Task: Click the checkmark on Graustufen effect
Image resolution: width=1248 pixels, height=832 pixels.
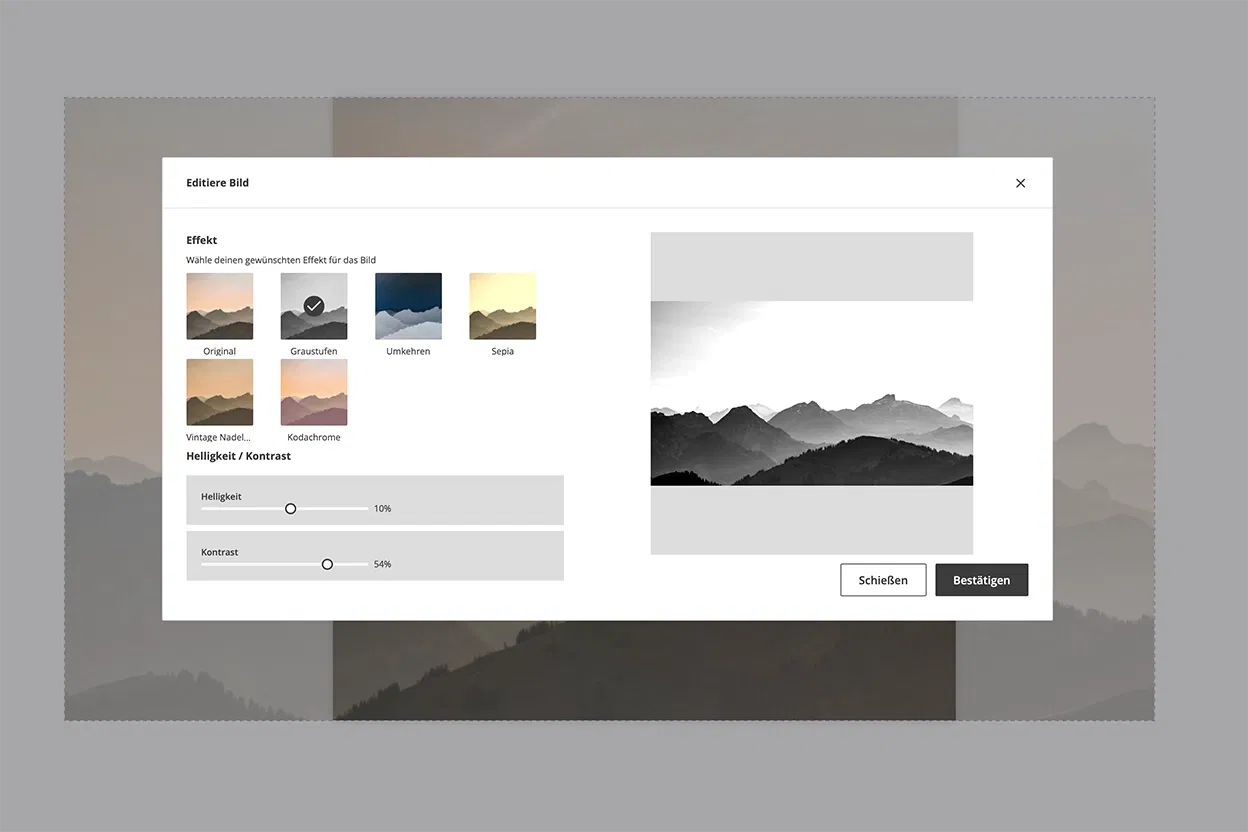Action: tap(314, 306)
